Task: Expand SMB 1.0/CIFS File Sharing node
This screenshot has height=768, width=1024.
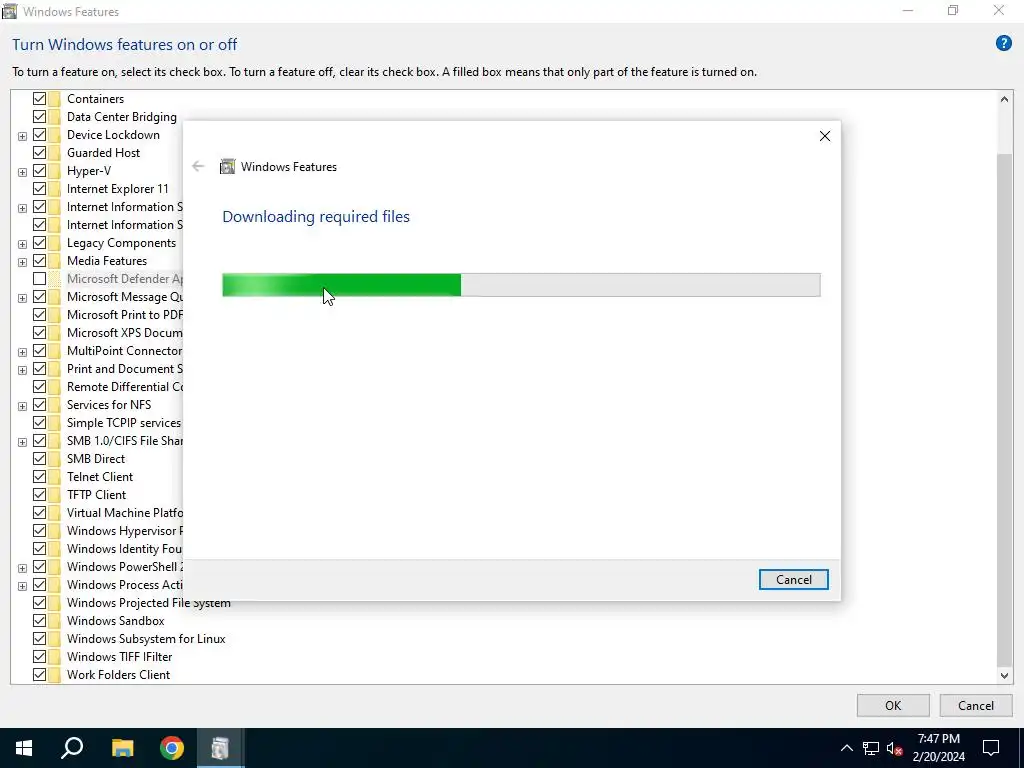Action: 22,441
